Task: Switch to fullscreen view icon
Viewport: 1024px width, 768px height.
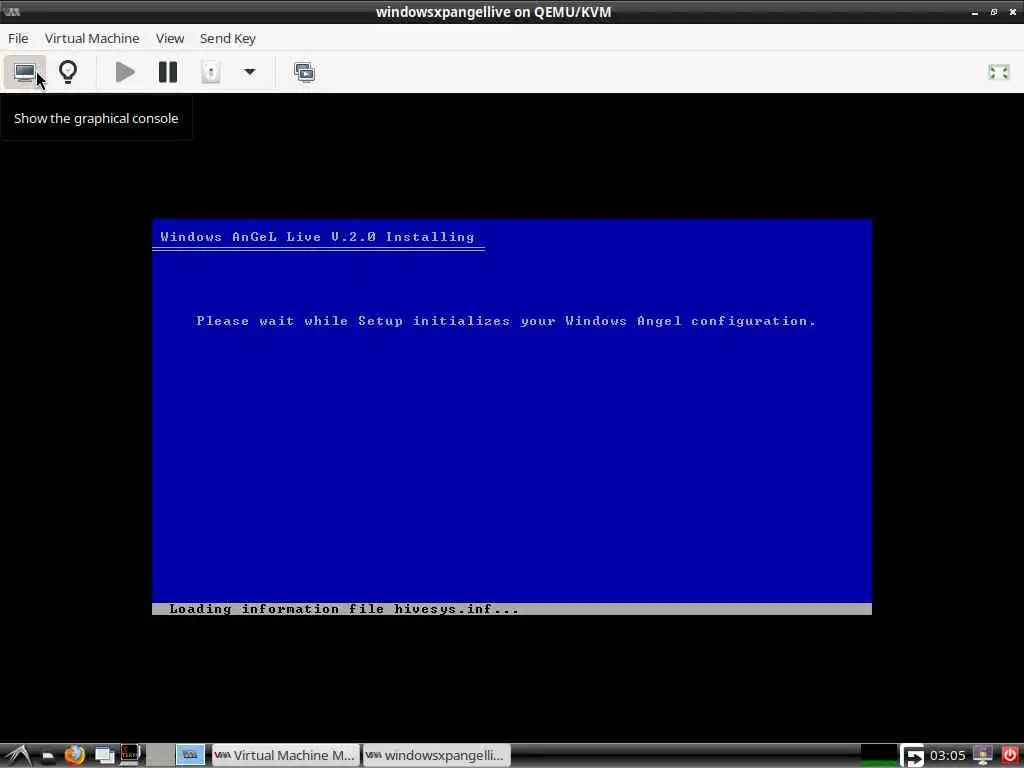Action: tap(998, 72)
